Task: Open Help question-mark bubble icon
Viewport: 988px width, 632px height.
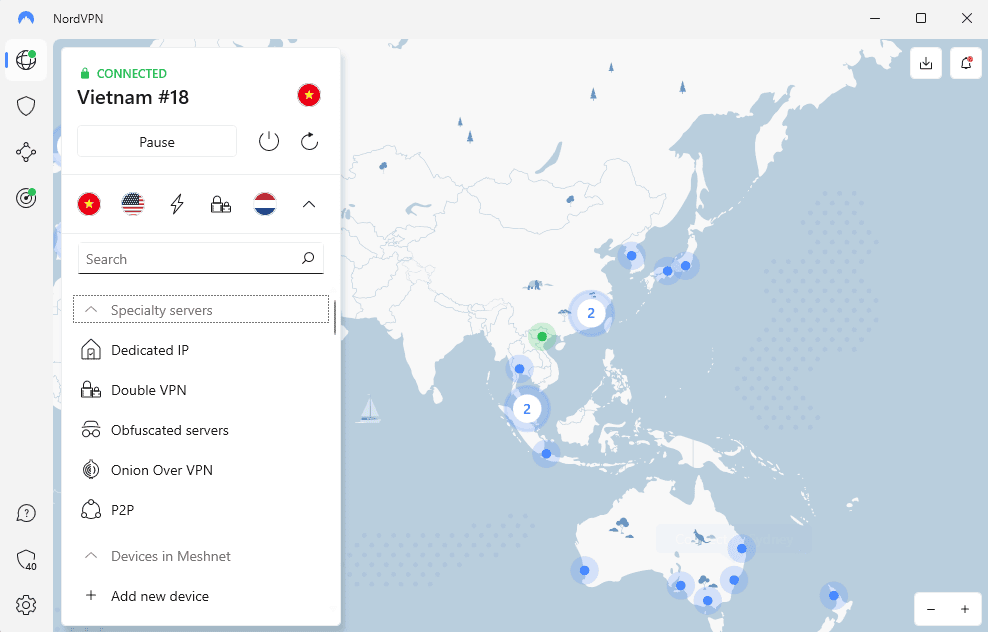Action: tap(26, 514)
